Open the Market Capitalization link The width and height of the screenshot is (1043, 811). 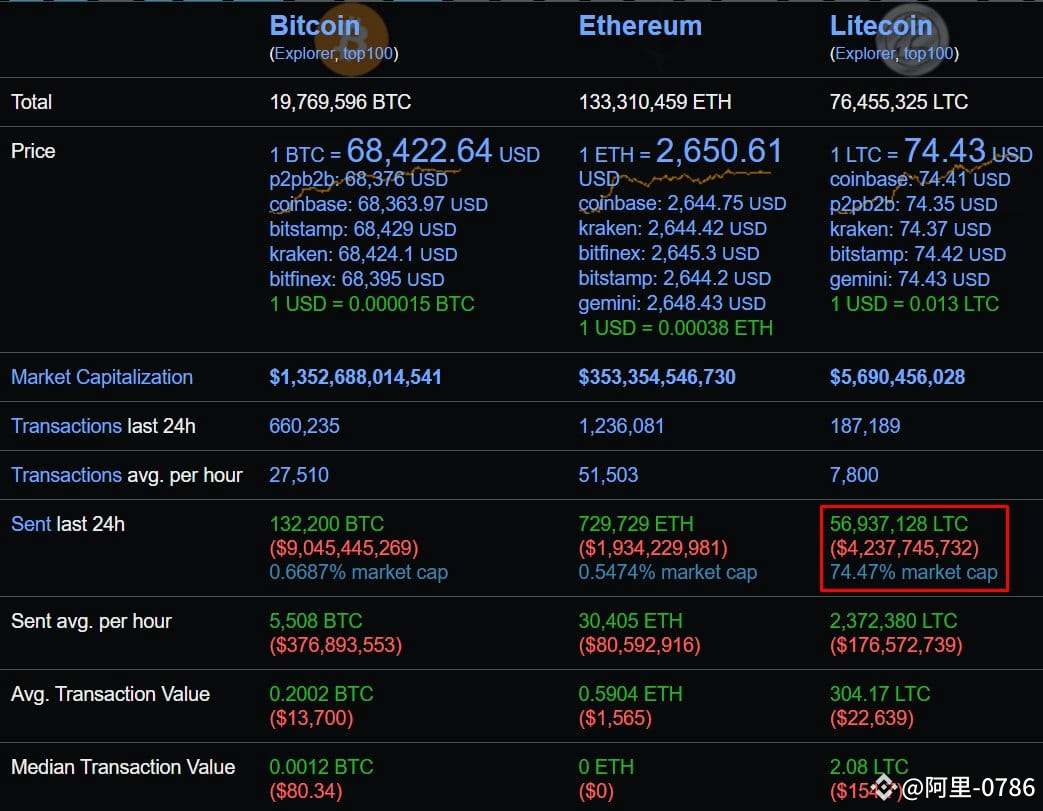102,377
